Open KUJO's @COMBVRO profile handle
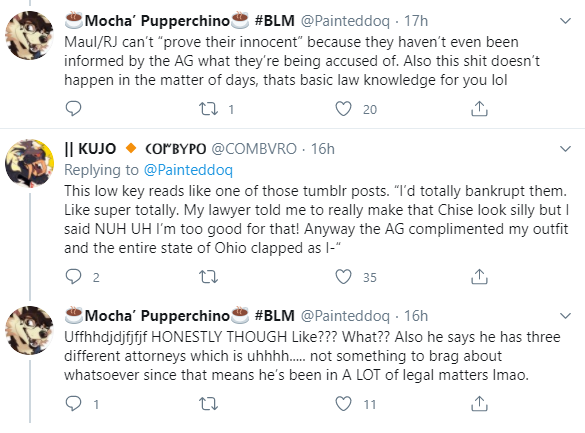Screen dimensions: 585x433 pyautogui.click(x=254, y=149)
